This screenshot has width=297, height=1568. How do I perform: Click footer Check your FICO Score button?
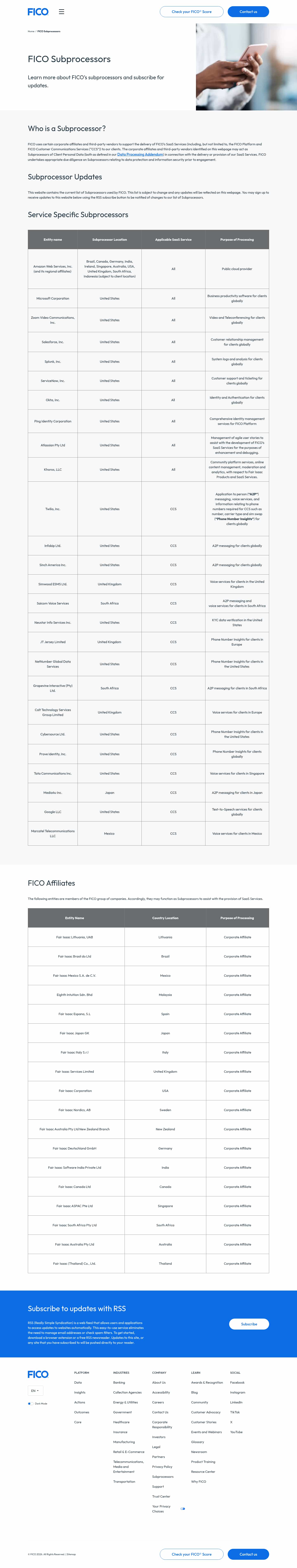191,1554
